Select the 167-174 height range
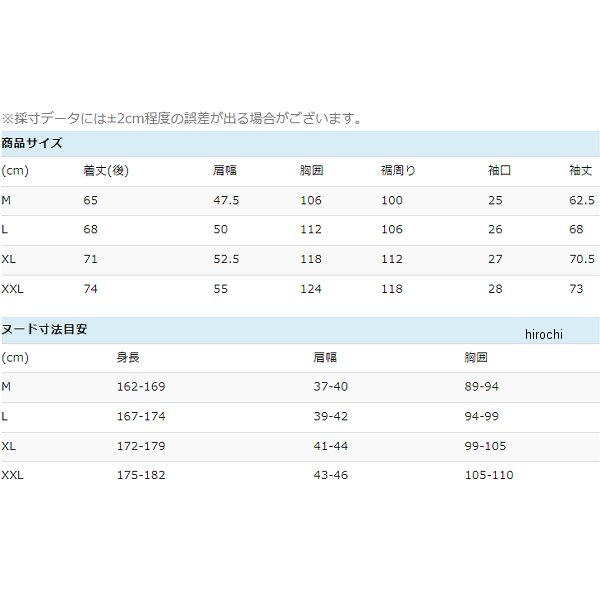Image resolution: width=600 pixels, height=600 pixels. 140,416
